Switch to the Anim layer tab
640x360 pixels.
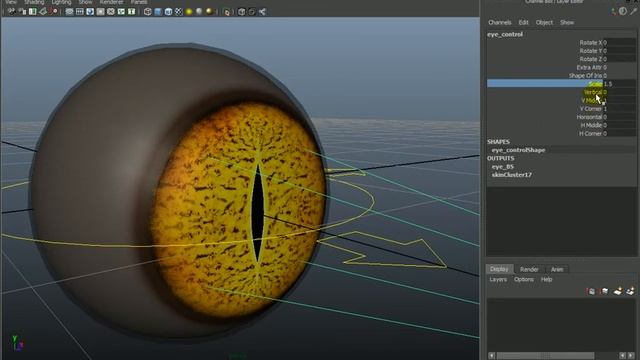coord(557,269)
